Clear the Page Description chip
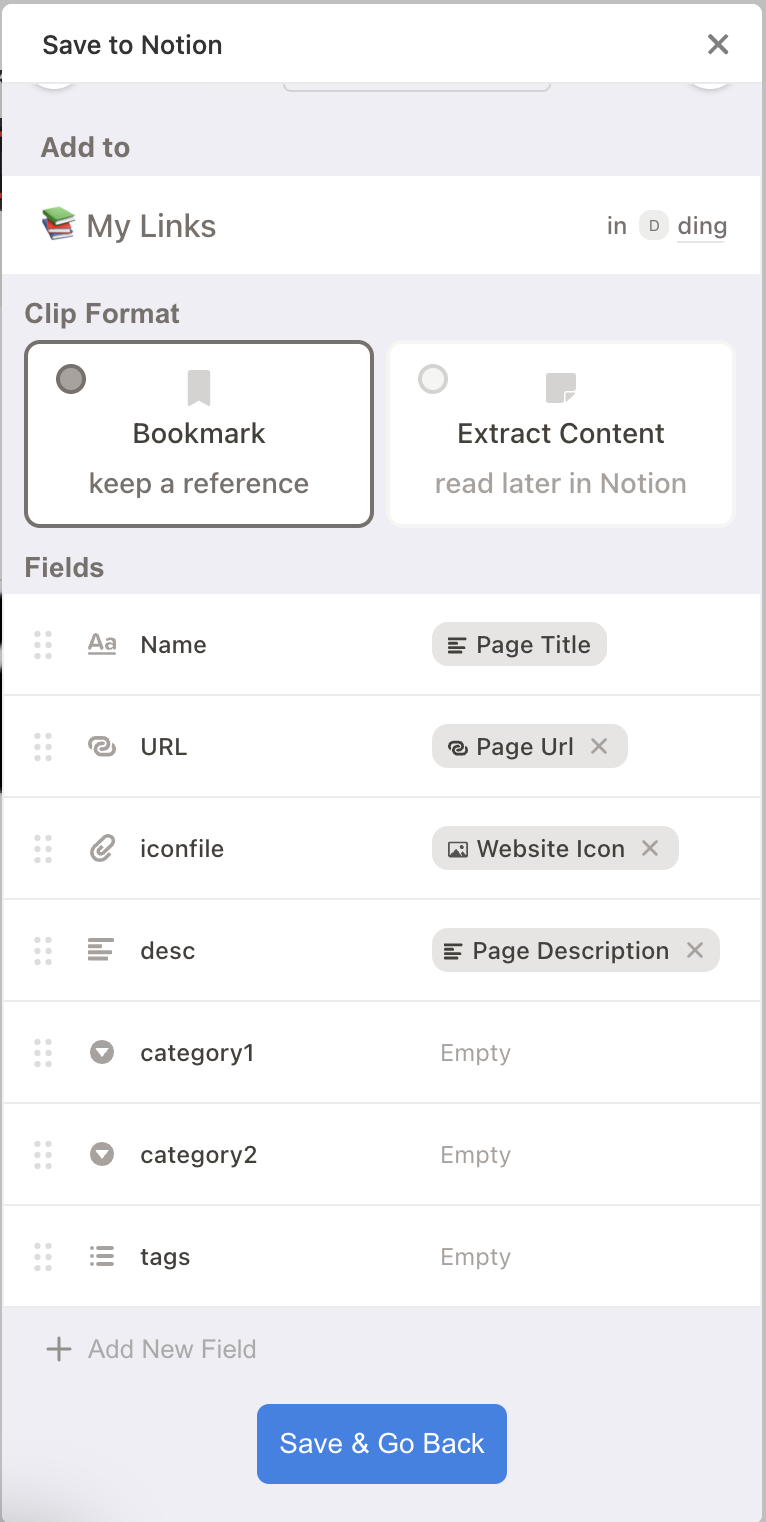This screenshot has height=1522, width=766. click(695, 950)
